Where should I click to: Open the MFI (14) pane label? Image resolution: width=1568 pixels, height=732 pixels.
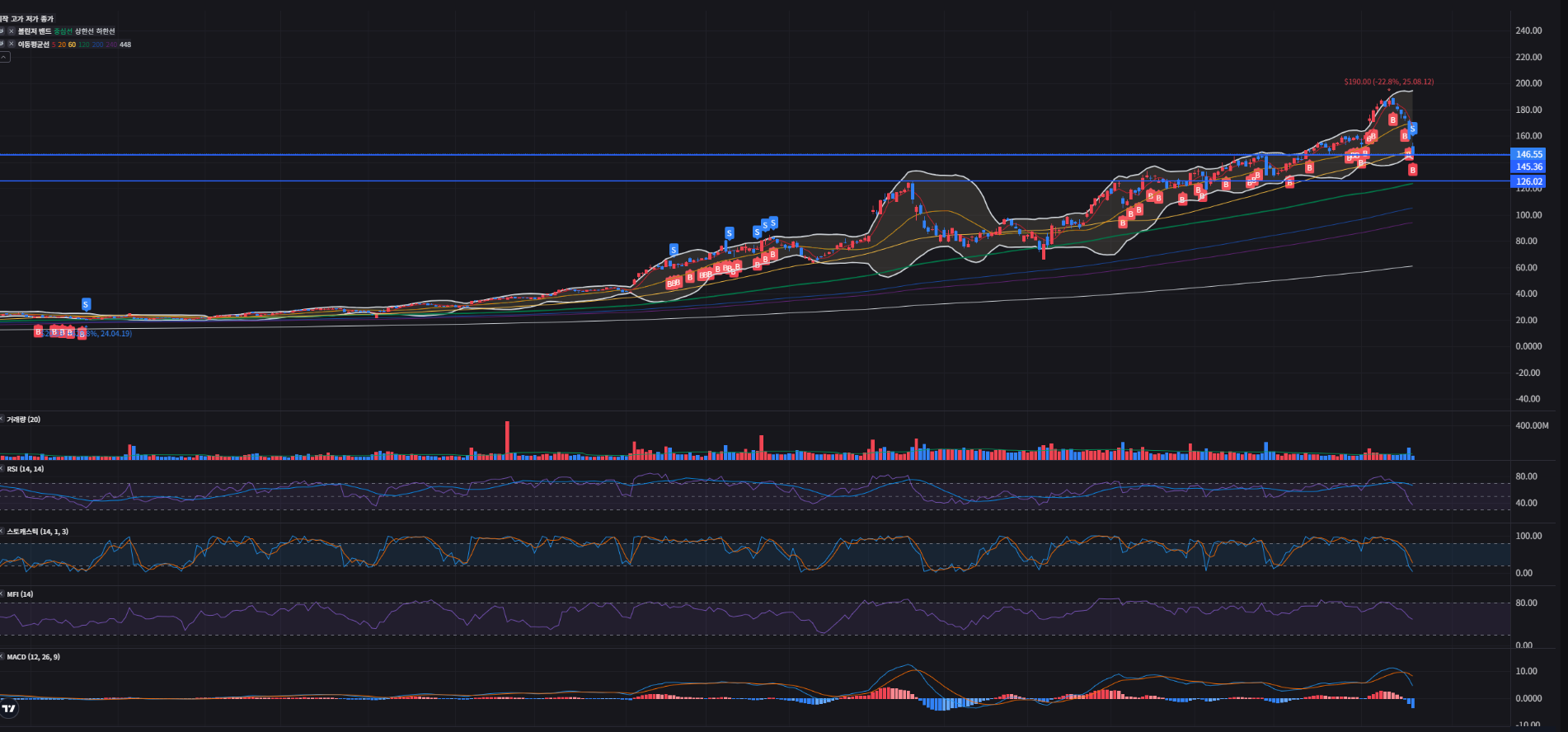point(20,594)
